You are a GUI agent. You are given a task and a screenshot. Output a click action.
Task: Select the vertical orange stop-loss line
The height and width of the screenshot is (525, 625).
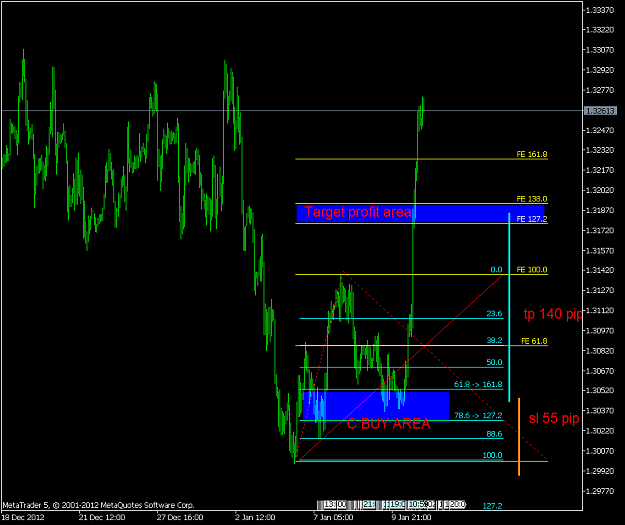(519, 437)
